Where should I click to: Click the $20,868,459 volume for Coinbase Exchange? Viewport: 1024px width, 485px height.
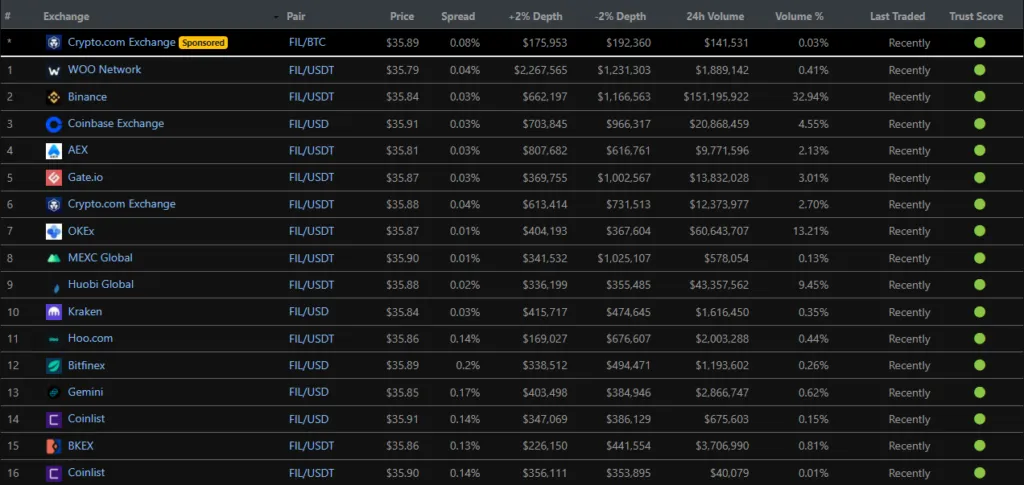718,123
